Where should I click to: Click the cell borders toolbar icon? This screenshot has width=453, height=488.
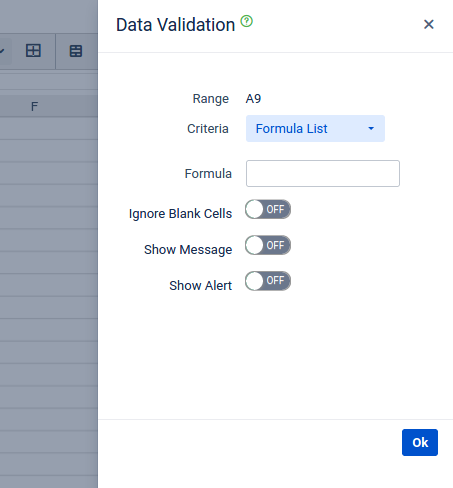(x=33, y=51)
